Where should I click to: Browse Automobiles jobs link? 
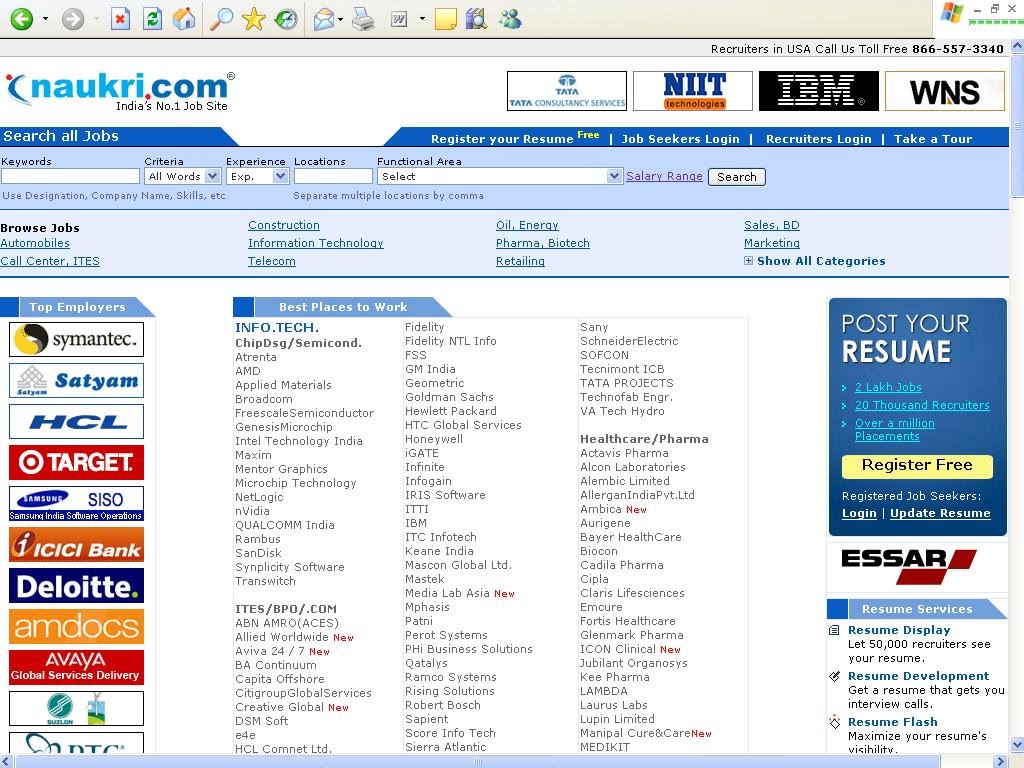(x=35, y=243)
